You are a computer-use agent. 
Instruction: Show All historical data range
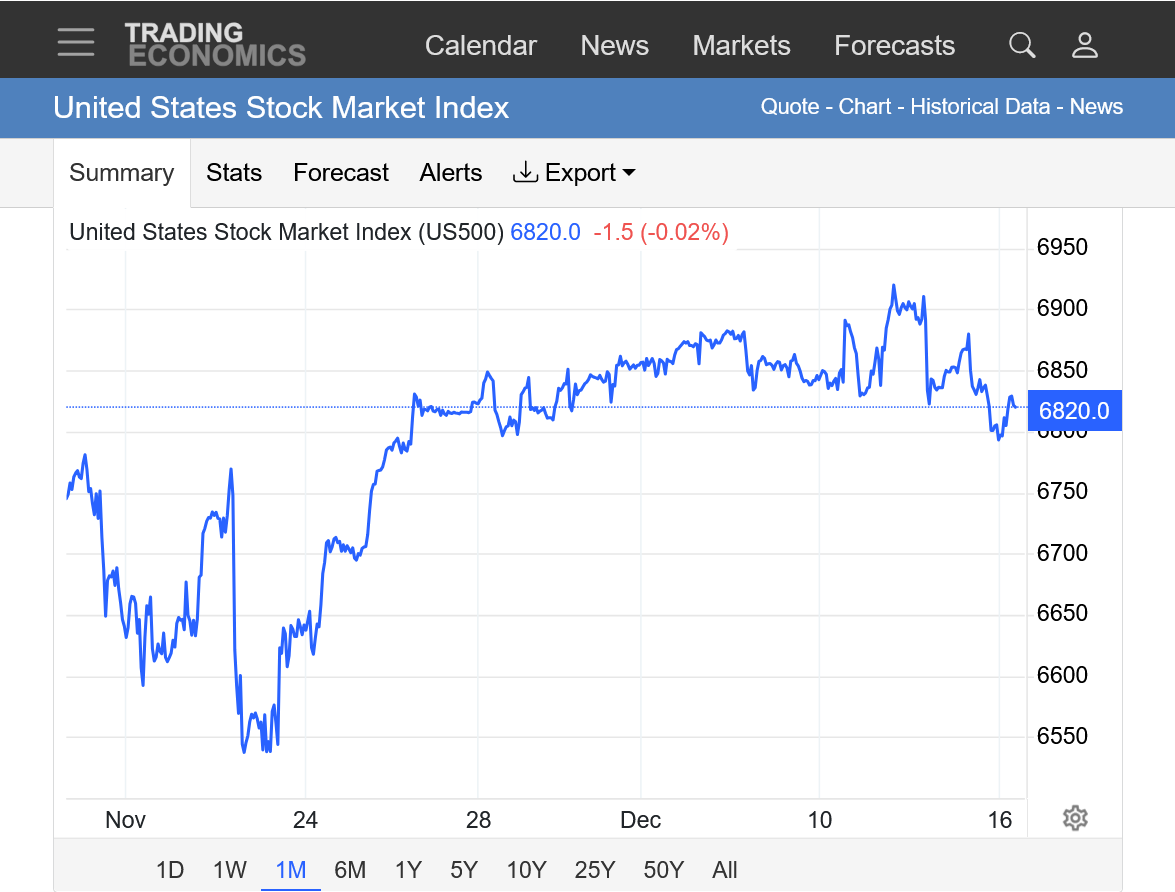725,870
